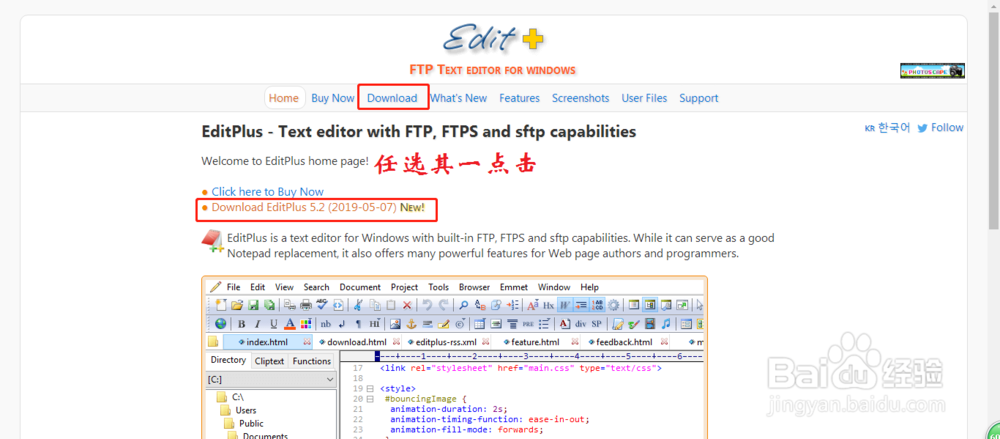Click the Cut scissors icon
This screenshot has width=1000, height=439.
click(x=358, y=305)
